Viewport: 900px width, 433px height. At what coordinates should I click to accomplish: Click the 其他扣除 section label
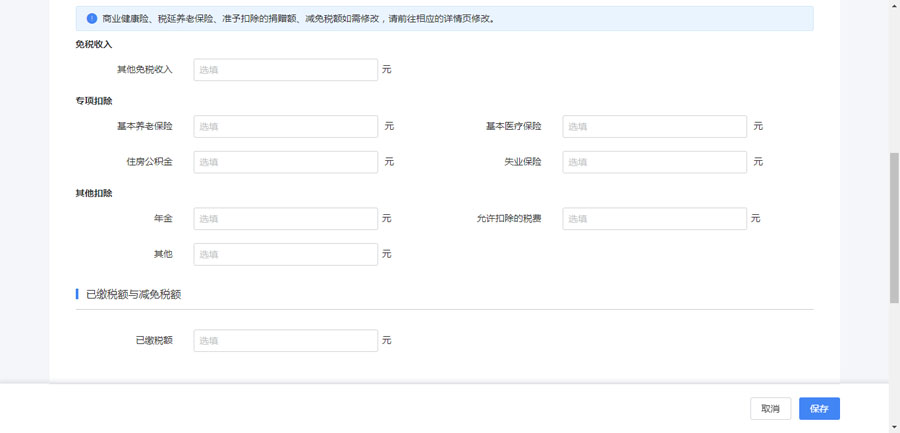tap(94, 193)
